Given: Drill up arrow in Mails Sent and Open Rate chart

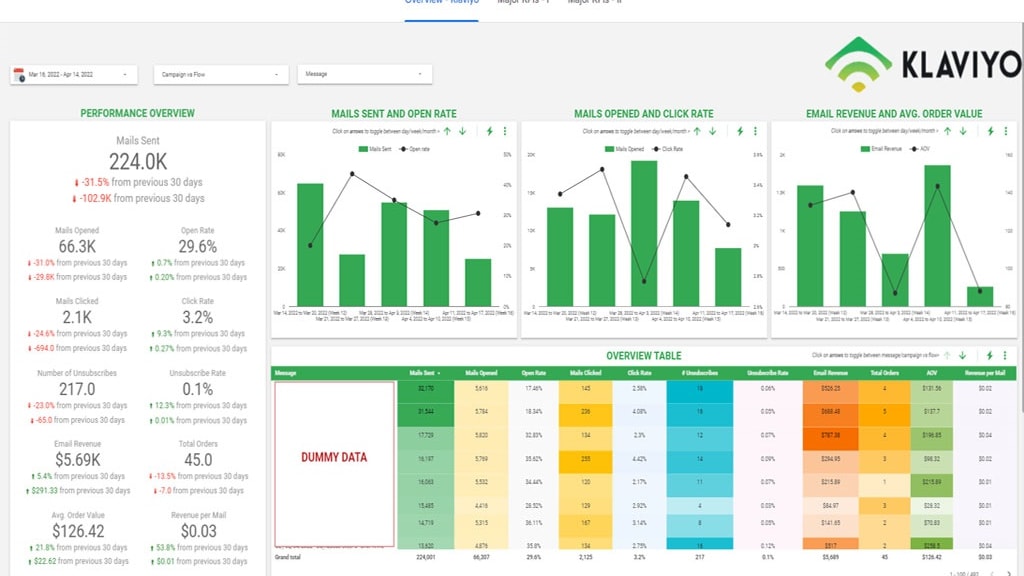Looking at the screenshot, I should pyautogui.click(x=447, y=131).
